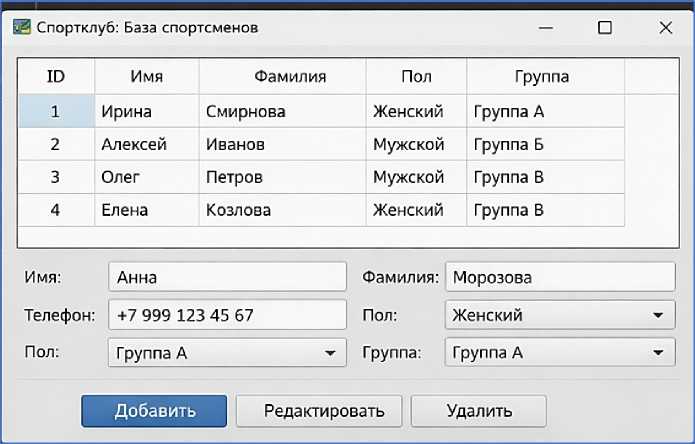The height and width of the screenshot is (444, 695).
Task: Select Группа В cell in Олег's row
Action: click(546, 177)
